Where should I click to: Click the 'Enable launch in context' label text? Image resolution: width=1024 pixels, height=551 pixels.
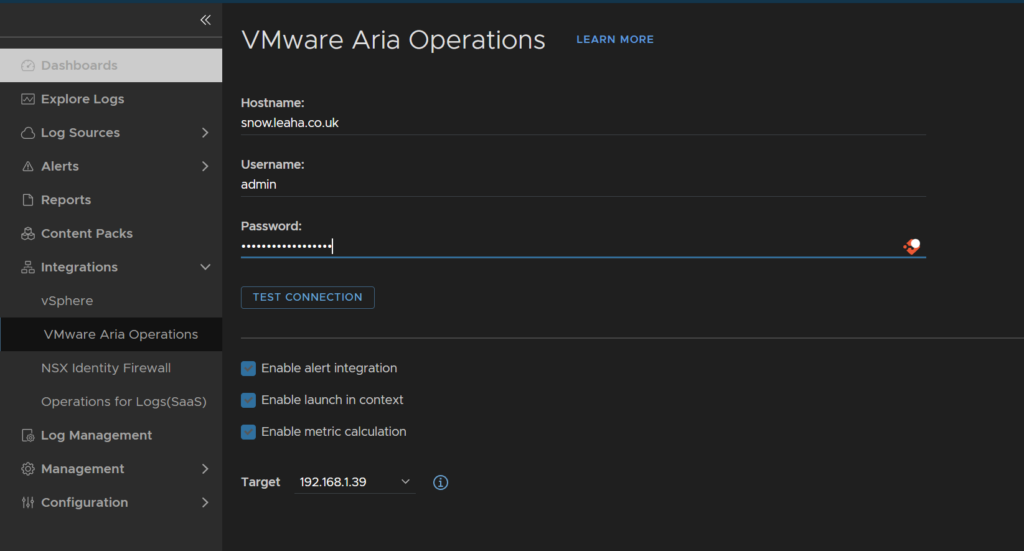tap(332, 400)
